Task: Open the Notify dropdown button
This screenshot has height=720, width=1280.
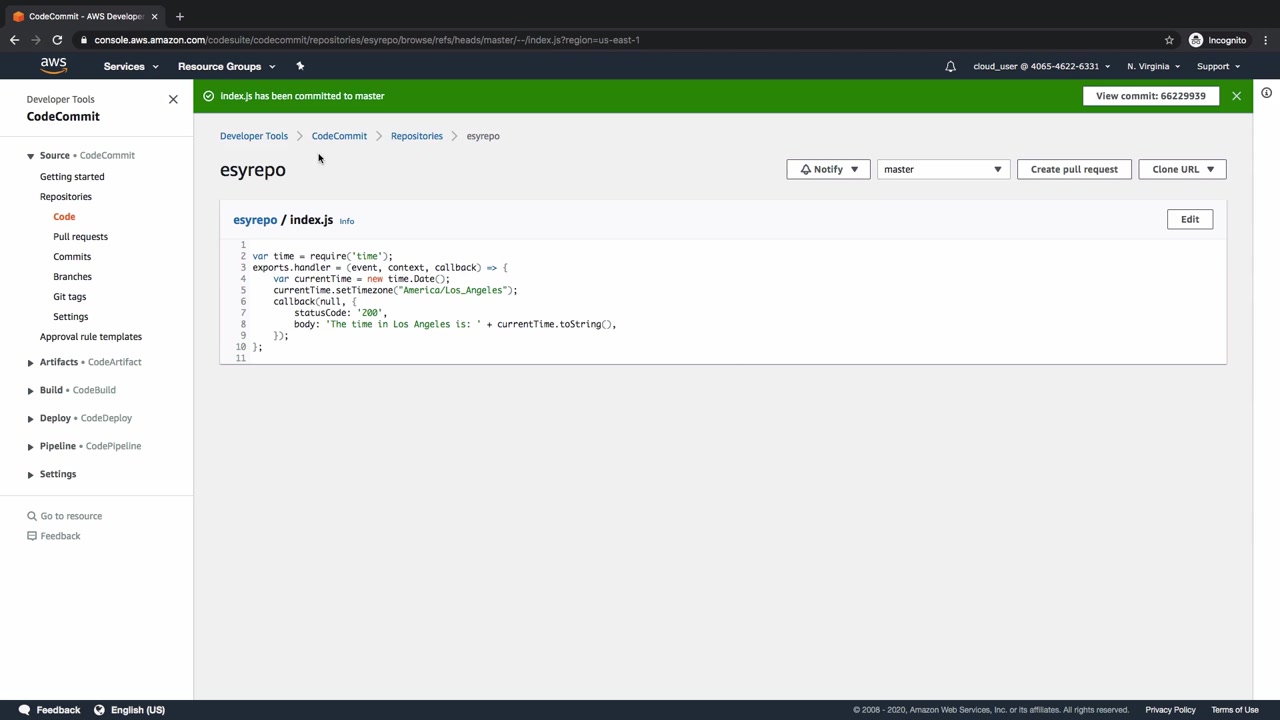Action: click(828, 169)
